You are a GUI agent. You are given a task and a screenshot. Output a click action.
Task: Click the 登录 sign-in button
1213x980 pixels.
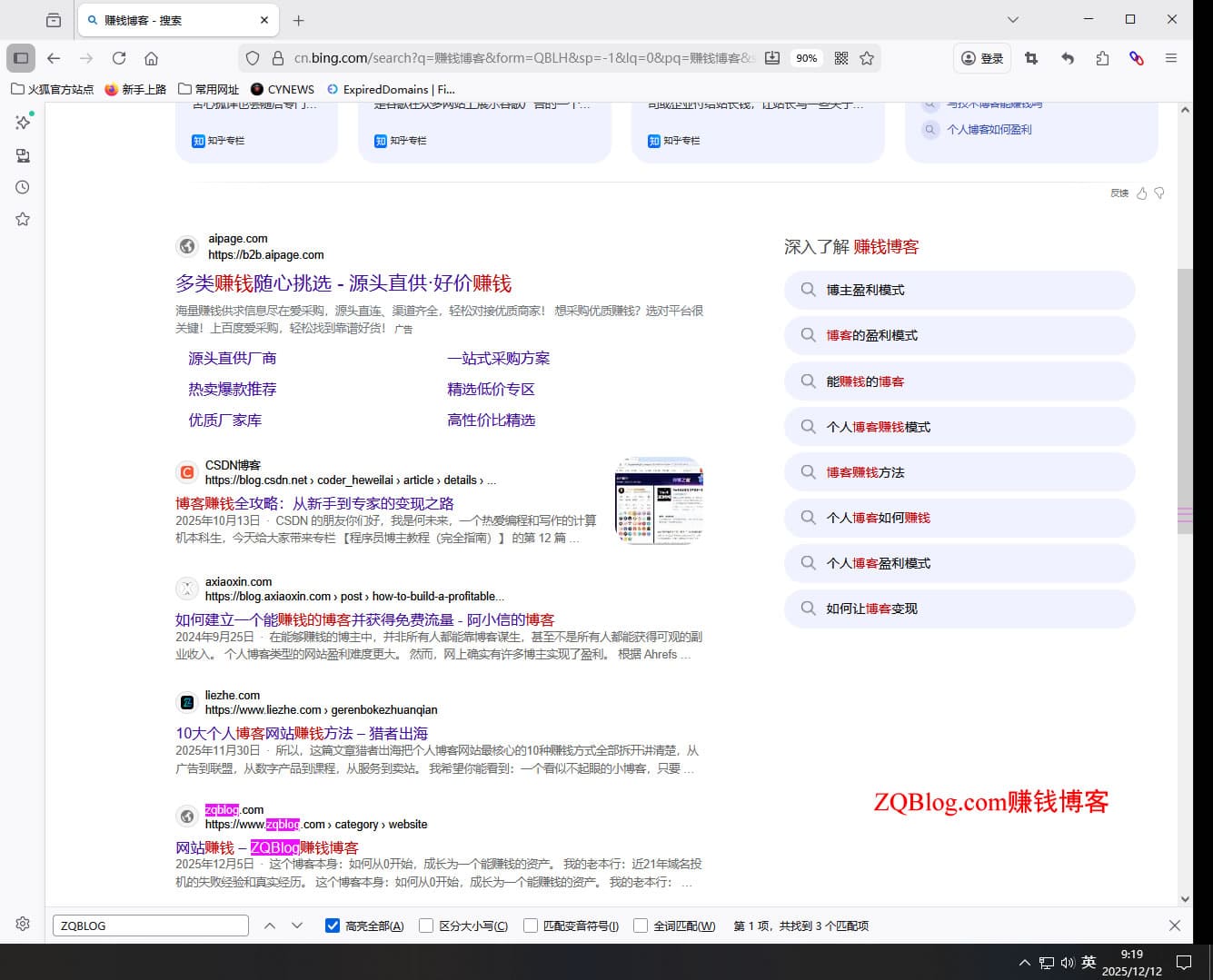(x=982, y=57)
